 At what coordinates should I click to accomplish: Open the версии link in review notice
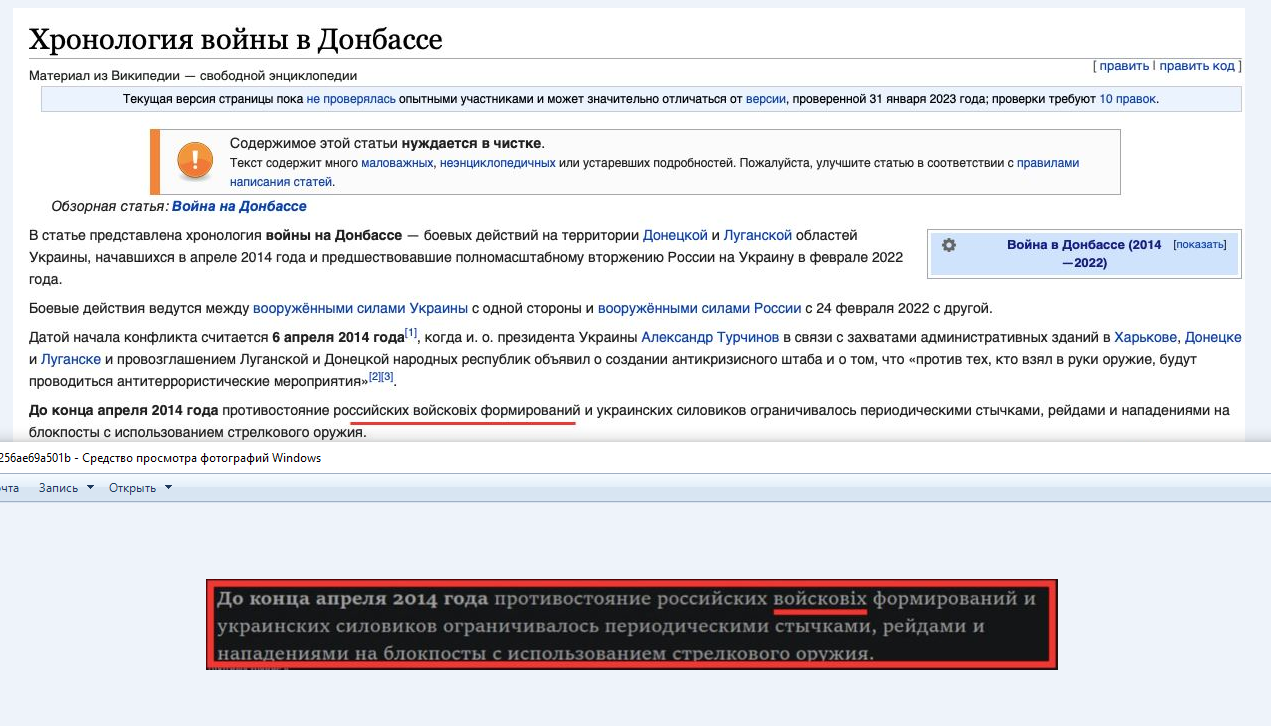pyautogui.click(x=766, y=99)
